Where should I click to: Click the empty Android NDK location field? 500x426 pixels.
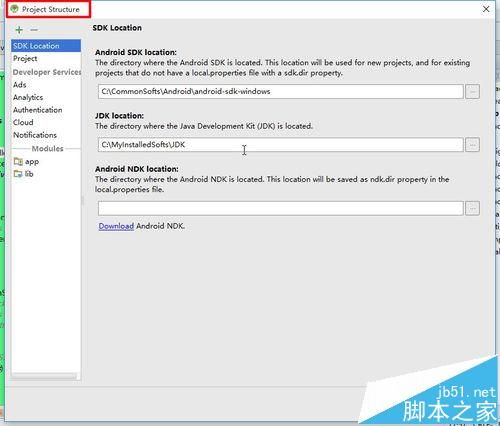click(x=281, y=208)
